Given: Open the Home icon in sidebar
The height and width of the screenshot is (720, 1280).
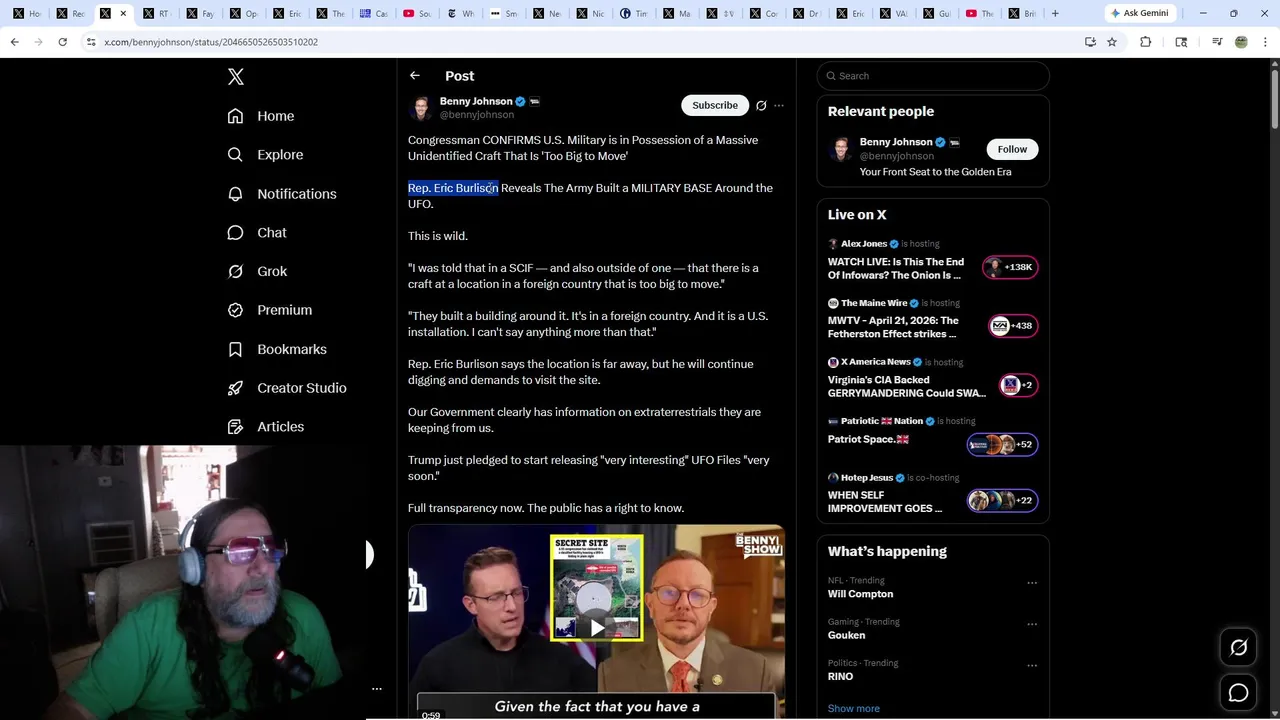Looking at the screenshot, I should [235, 116].
